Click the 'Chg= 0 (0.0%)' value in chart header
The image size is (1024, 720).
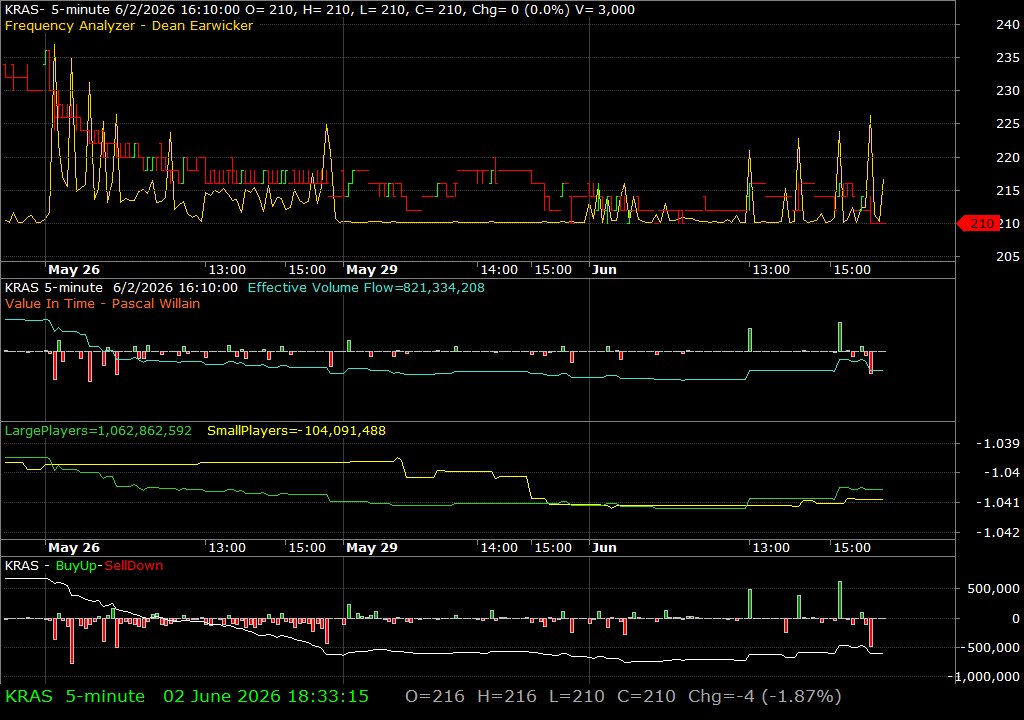click(x=520, y=10)
